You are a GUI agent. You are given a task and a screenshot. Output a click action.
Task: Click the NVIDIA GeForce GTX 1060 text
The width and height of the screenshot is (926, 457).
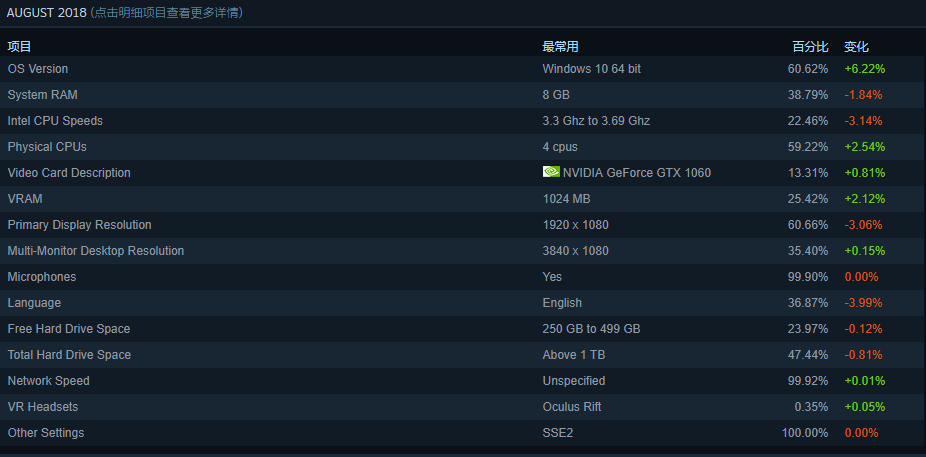[x=637, y=173]
